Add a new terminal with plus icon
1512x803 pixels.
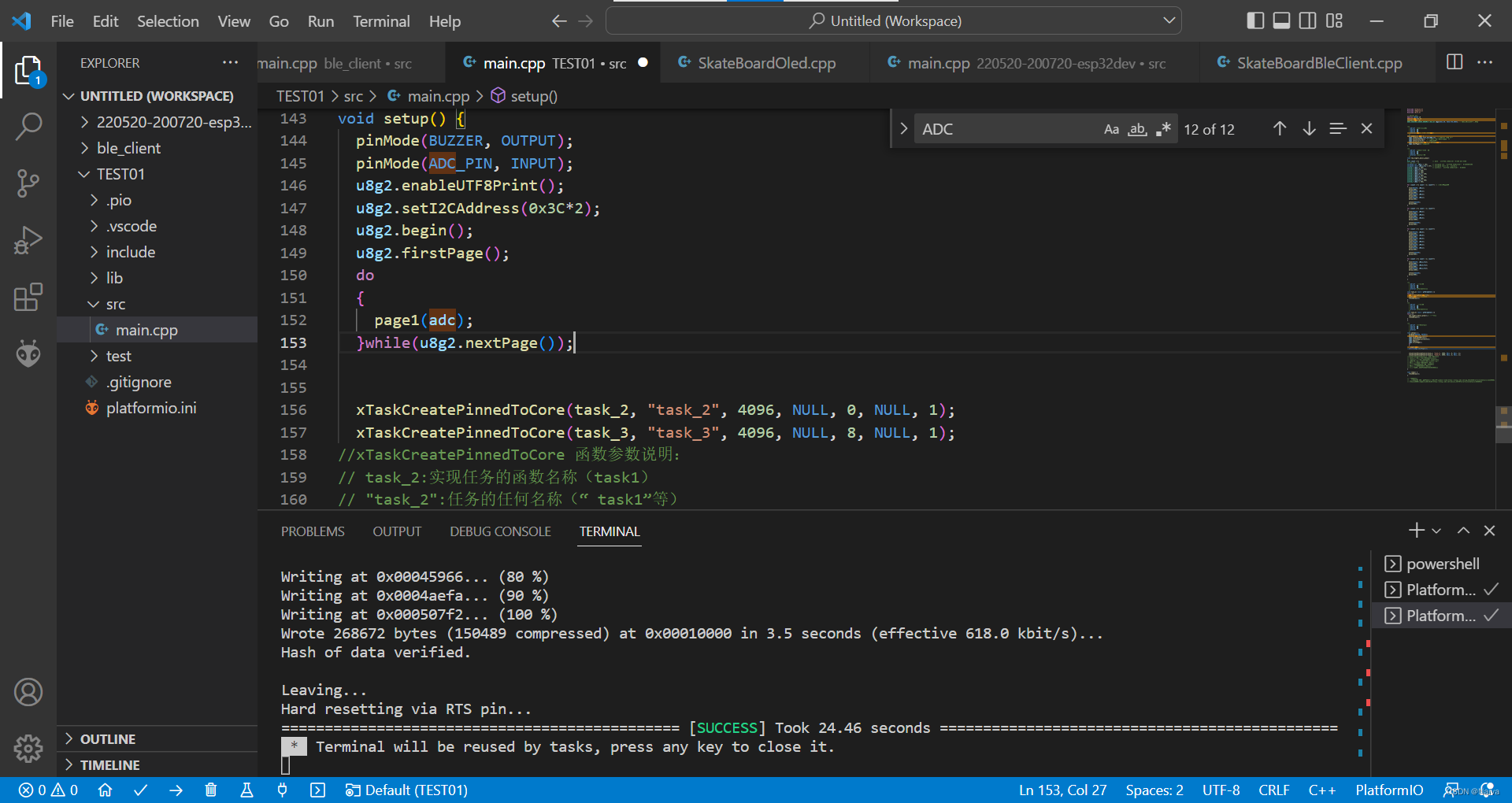click(x=1416, y=531)
